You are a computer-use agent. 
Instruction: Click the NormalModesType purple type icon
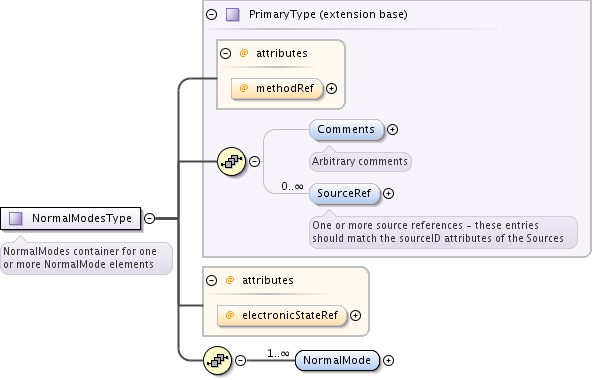pyautogui.click(x=16, y=219)
